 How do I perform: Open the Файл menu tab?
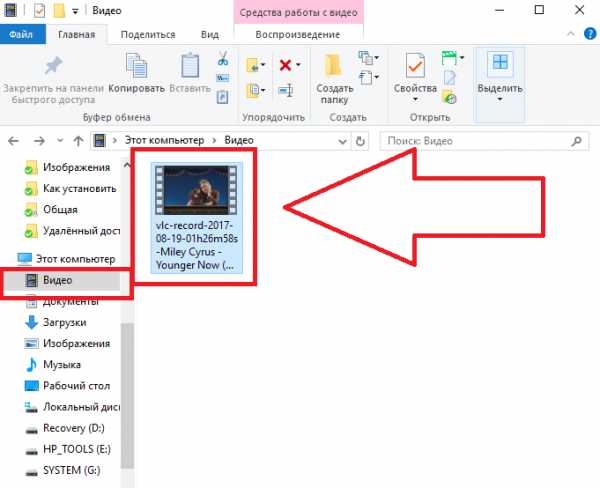click(x=21, y=34)
